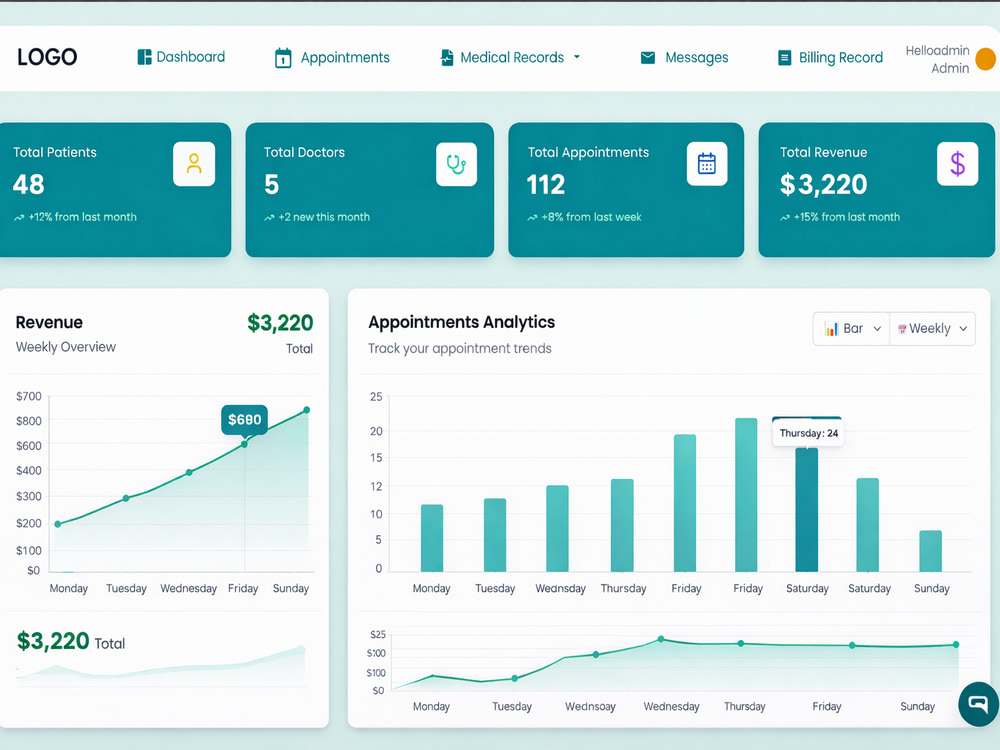Open the chat support bubble icon
Image resolution: width=1000 pixels, height=750 pixels.
tap(979, 703)
